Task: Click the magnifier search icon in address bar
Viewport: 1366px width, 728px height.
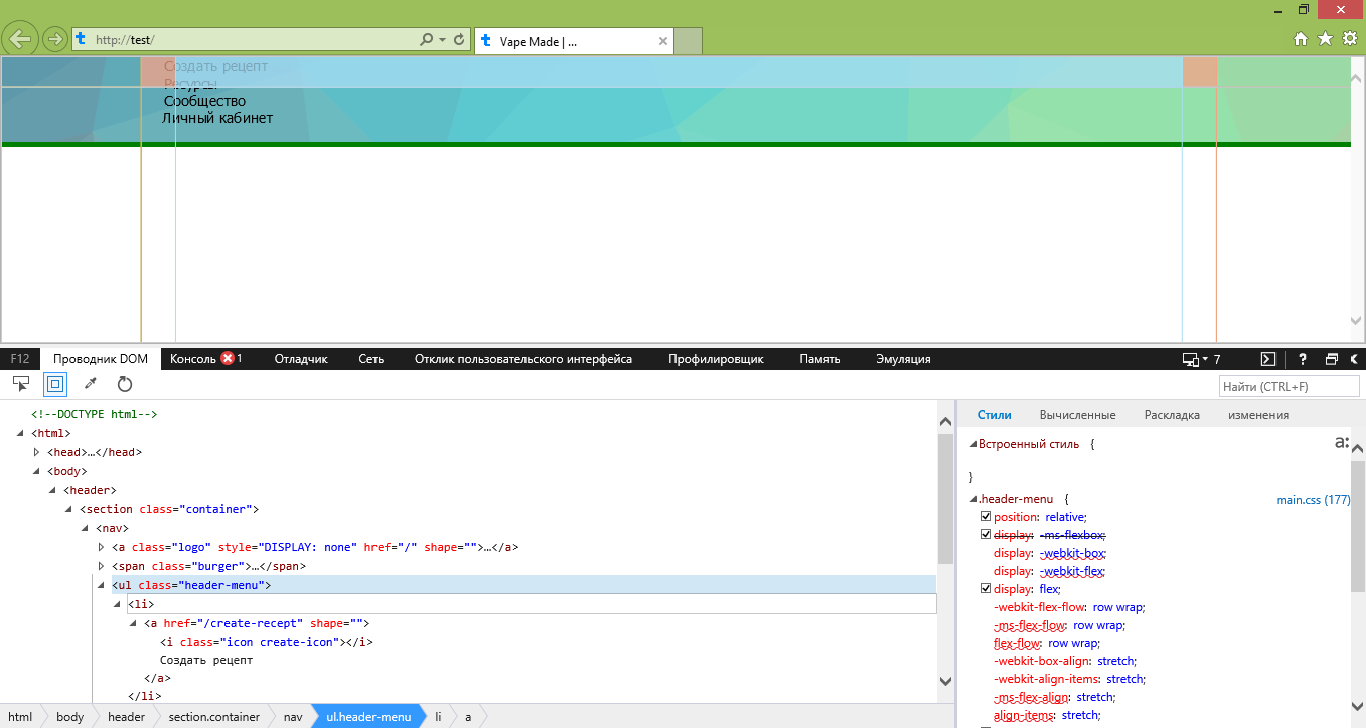Action: (x=427, y=40)
